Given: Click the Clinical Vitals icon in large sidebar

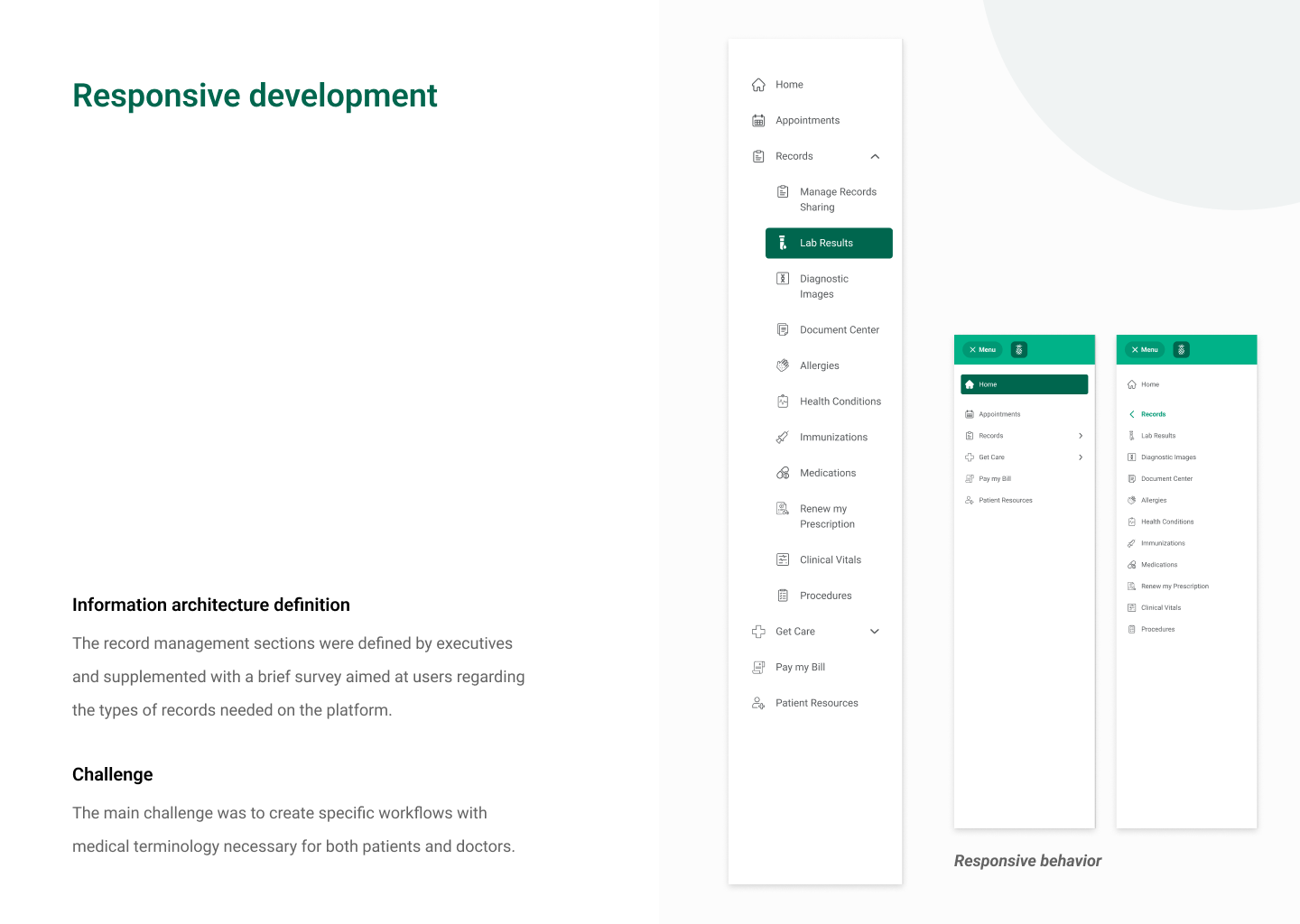Looking at the screenshot, I should click(x=783, y=559).
